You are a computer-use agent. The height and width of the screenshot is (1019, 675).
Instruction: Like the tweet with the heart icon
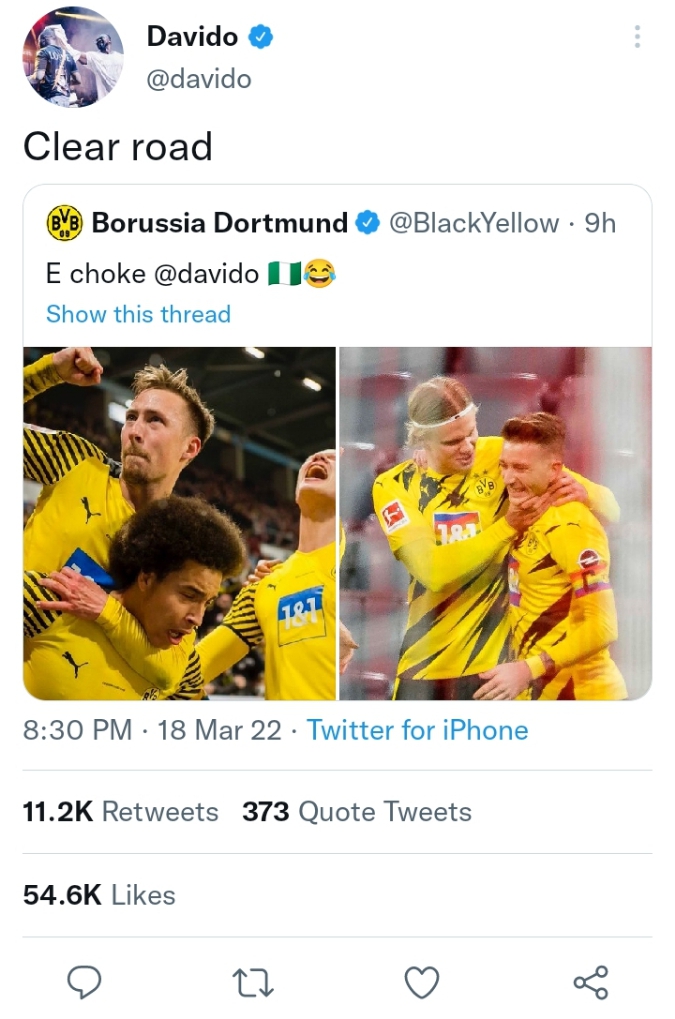point(421,983)
